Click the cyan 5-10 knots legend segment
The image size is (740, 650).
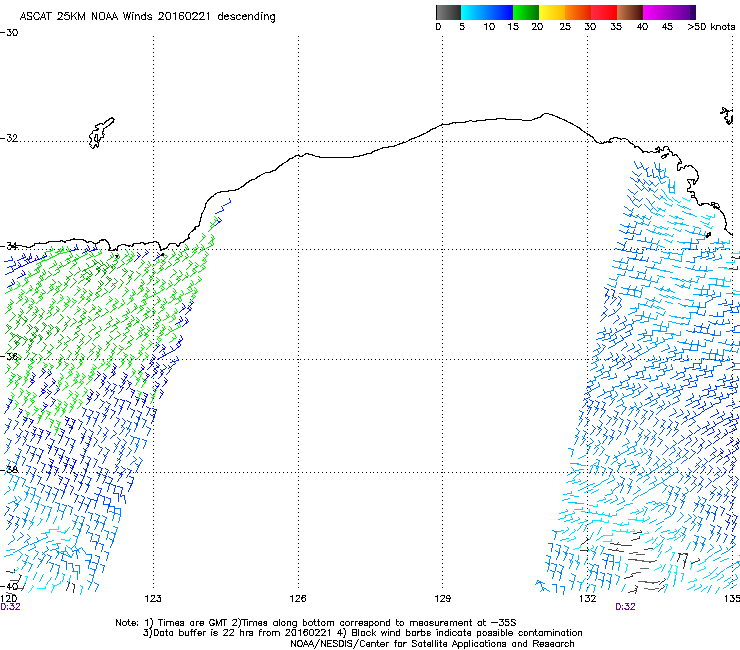(474, 12)
